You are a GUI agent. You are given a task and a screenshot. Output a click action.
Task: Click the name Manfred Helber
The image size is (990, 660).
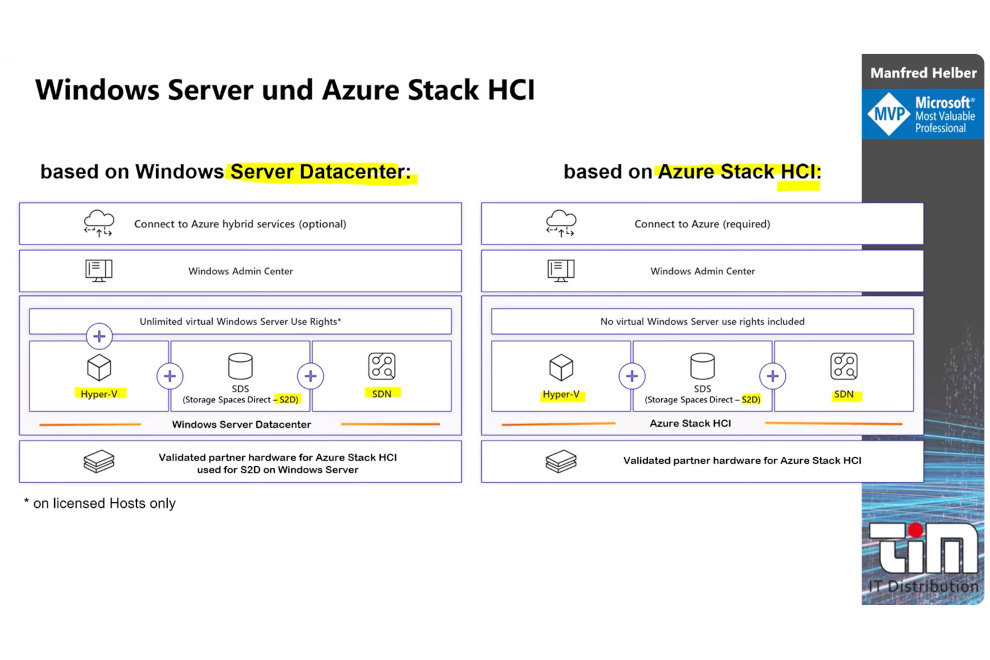923,73
